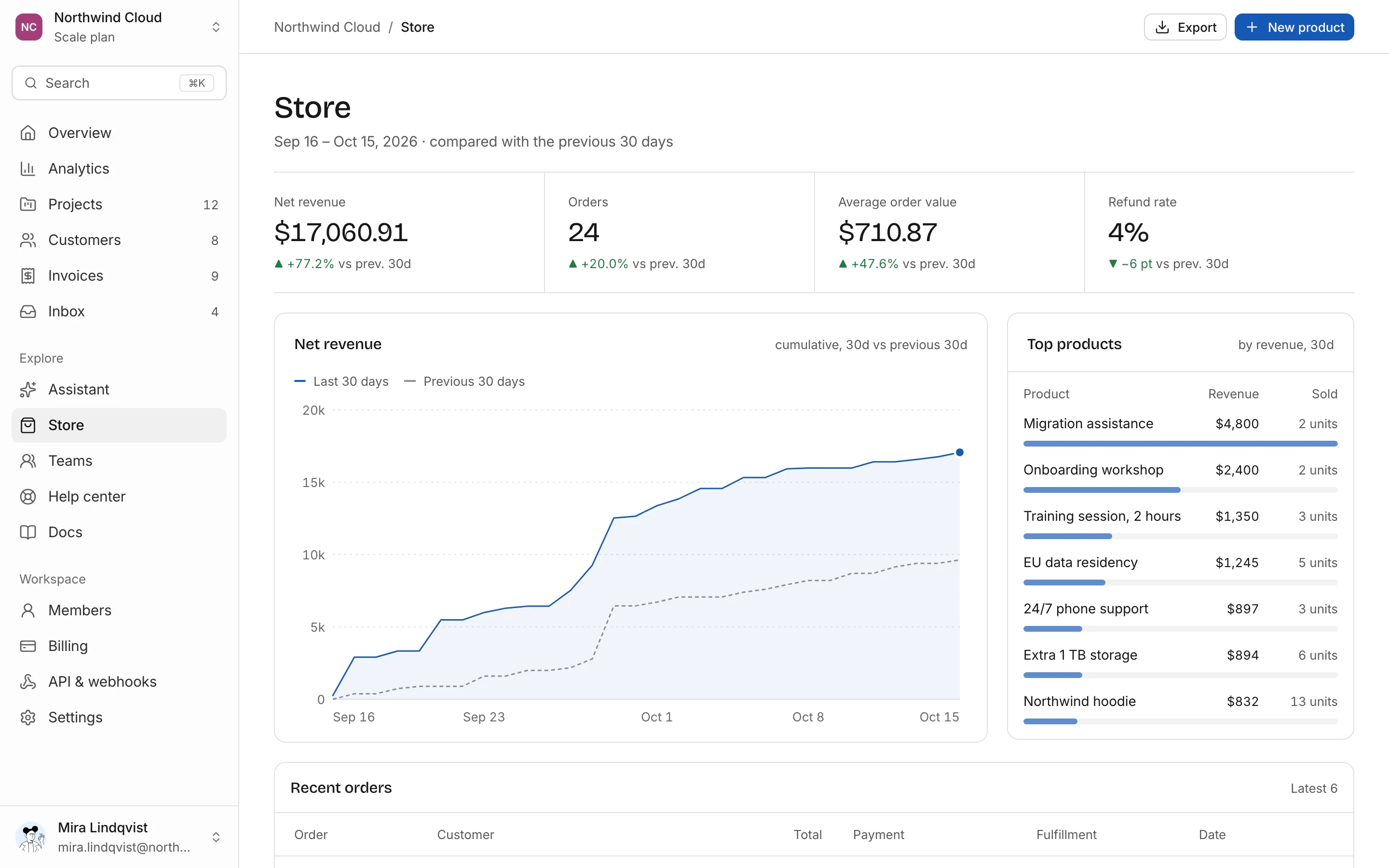Click the Revenue column header

tap(1233, 394)
